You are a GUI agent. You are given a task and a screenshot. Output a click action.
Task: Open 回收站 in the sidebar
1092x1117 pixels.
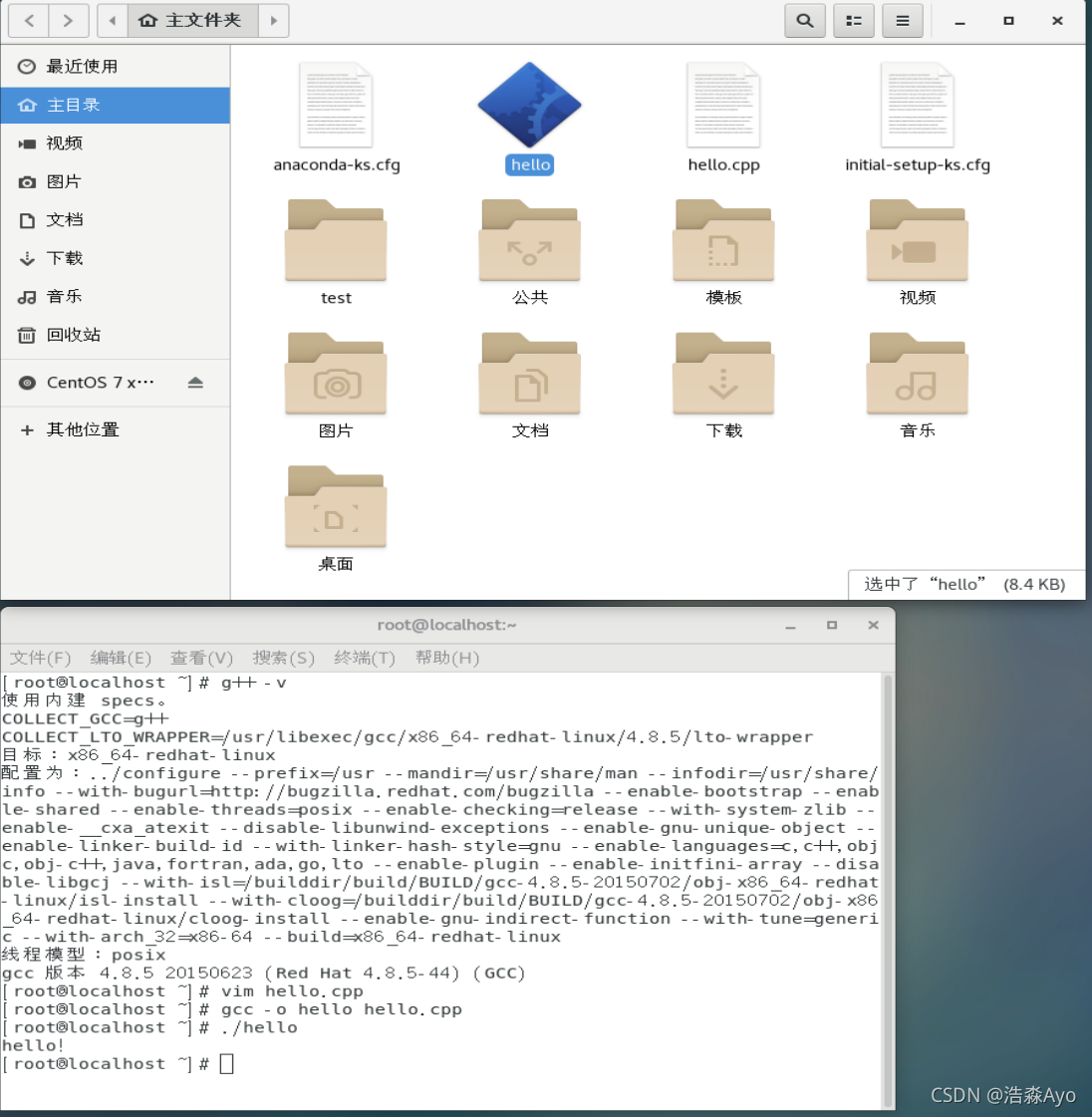[x=116, y=335]
